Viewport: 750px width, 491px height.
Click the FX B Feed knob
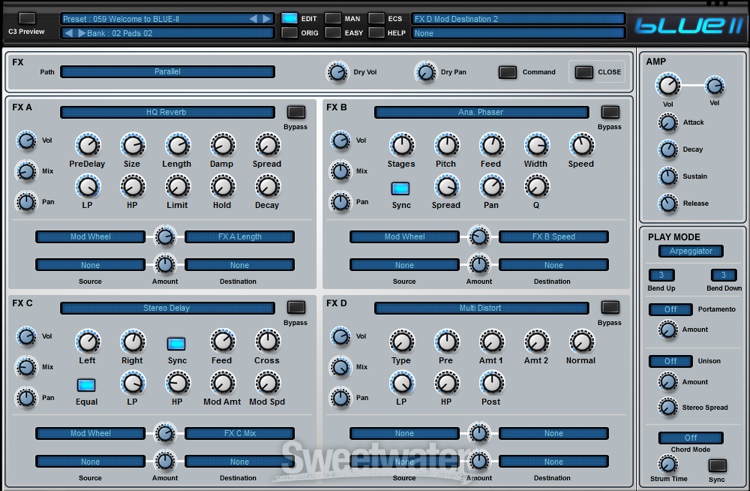(x=492, y=145)
